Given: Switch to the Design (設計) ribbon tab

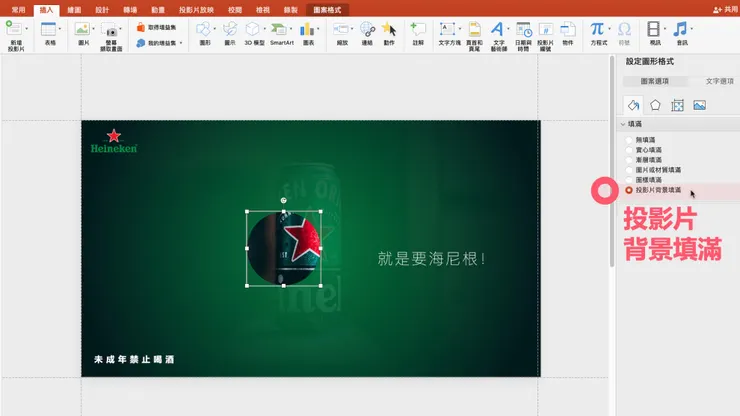Looking at the screenshot, I should point(102,10).
